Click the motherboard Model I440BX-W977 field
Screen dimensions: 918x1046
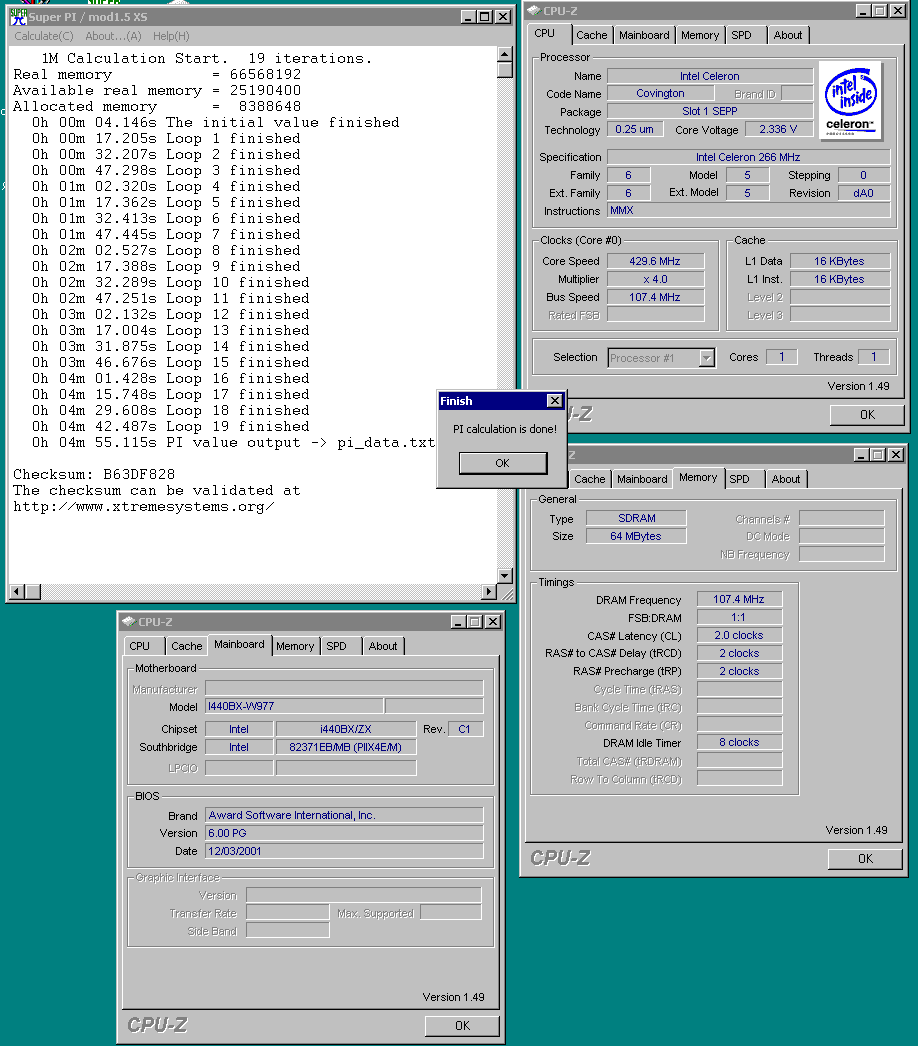tap(294, 706)
